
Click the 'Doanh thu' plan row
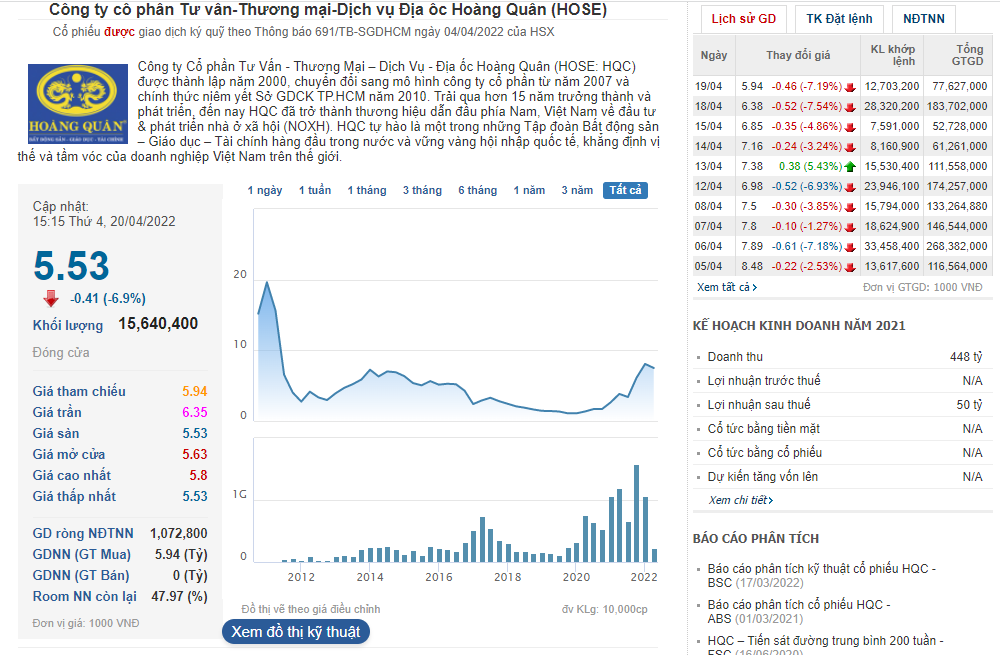[842, 357]
